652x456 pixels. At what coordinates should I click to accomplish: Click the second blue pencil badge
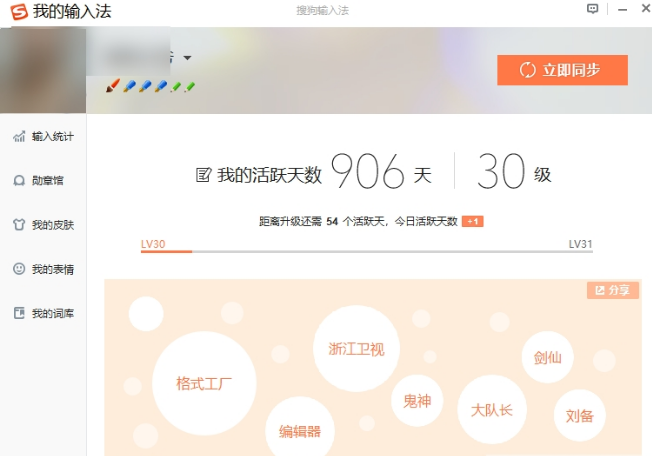pos(145,86)
